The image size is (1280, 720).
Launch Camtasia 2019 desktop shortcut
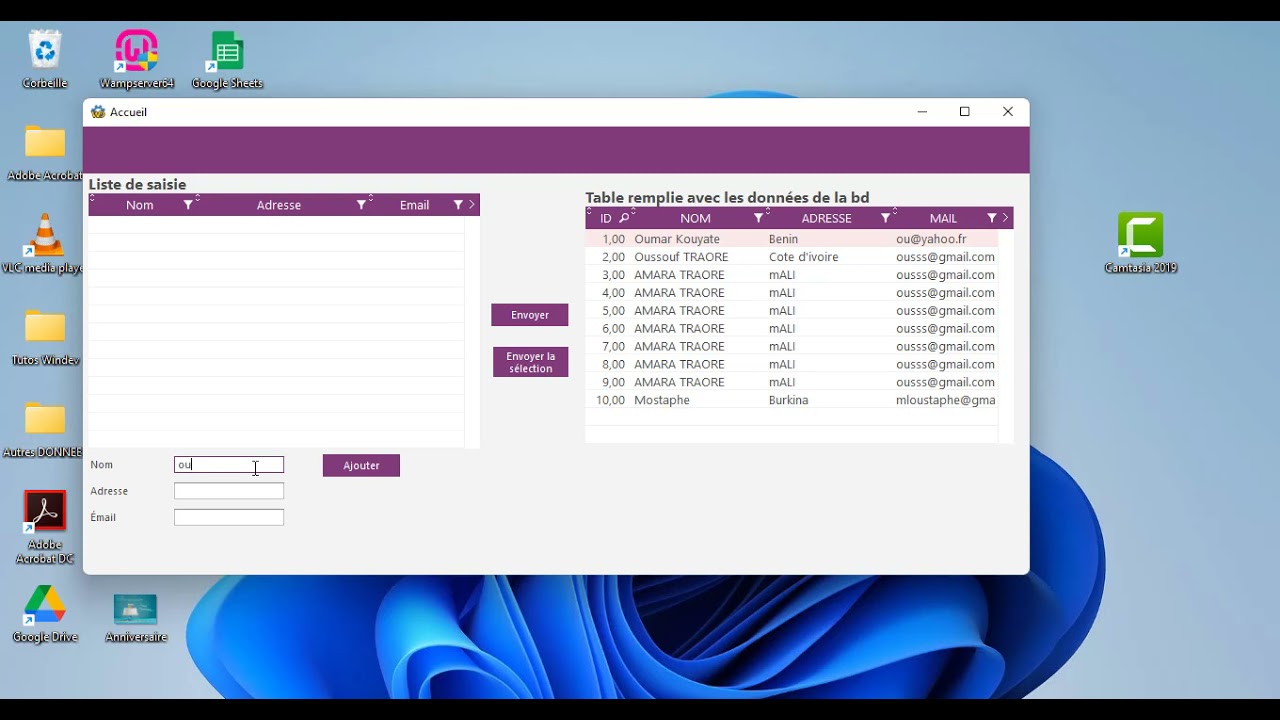[x=1141, y=243]
